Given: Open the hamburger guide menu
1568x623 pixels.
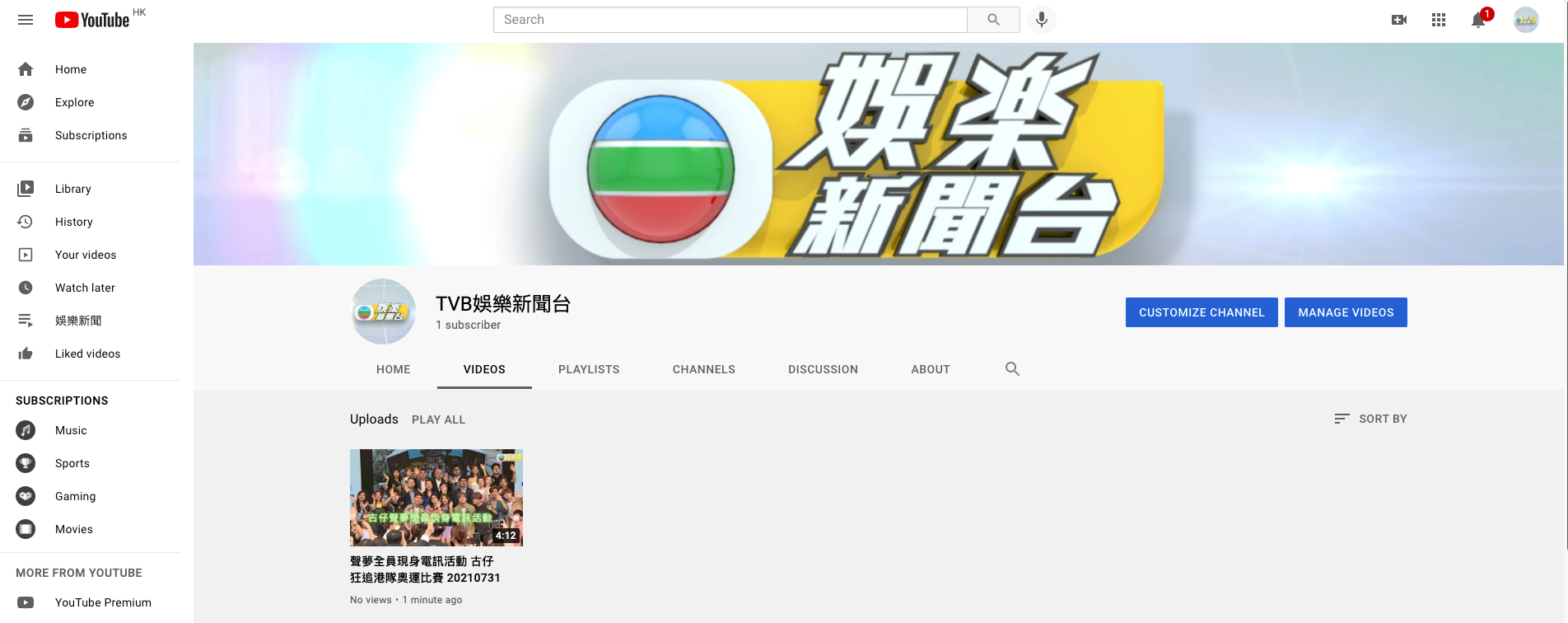Looking at the screenshot, I should point(26,20).
